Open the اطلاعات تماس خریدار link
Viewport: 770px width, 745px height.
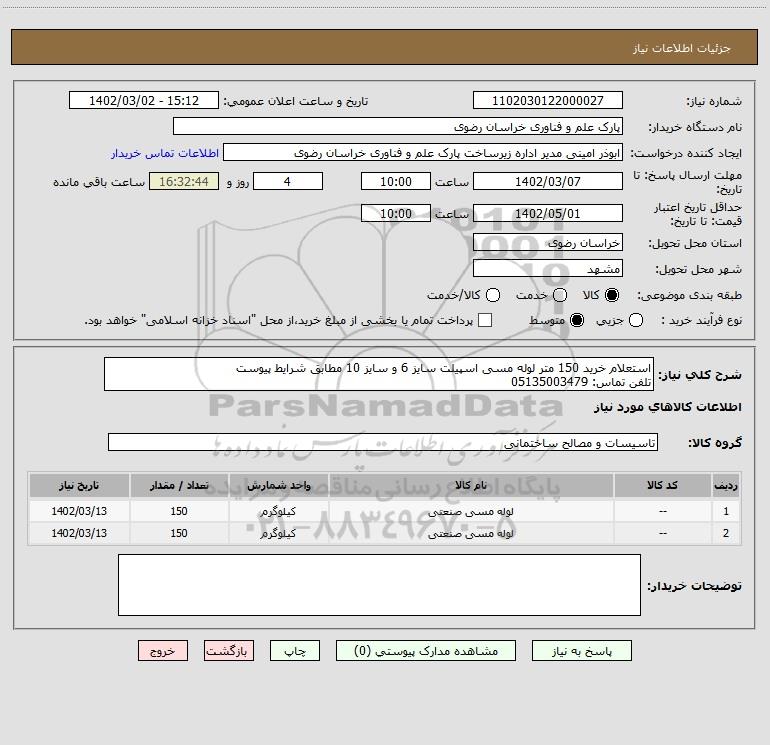click(165, 153)
